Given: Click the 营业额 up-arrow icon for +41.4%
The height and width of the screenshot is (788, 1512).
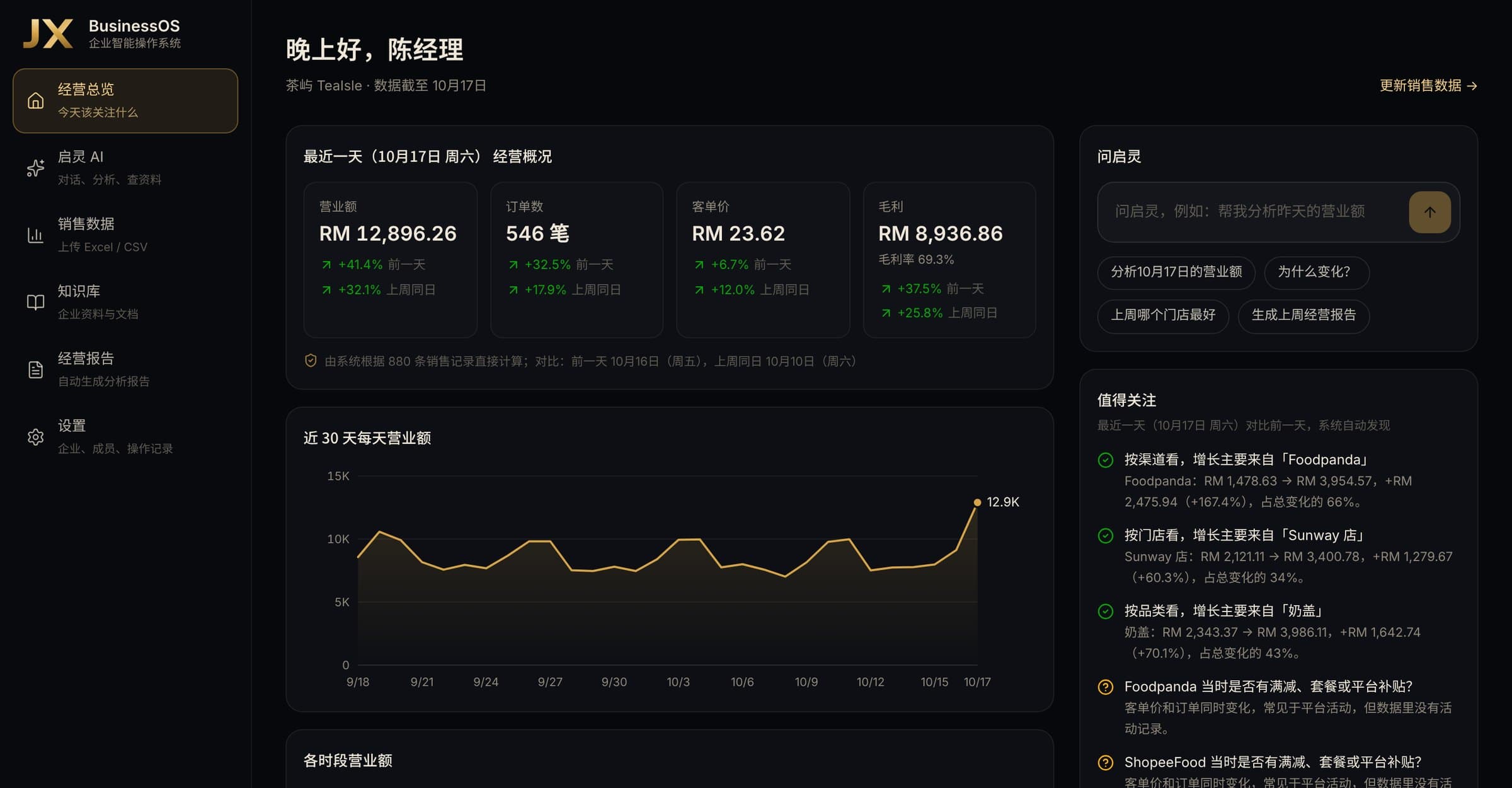Looking at the screenshot, I should [x=326, y=265].
